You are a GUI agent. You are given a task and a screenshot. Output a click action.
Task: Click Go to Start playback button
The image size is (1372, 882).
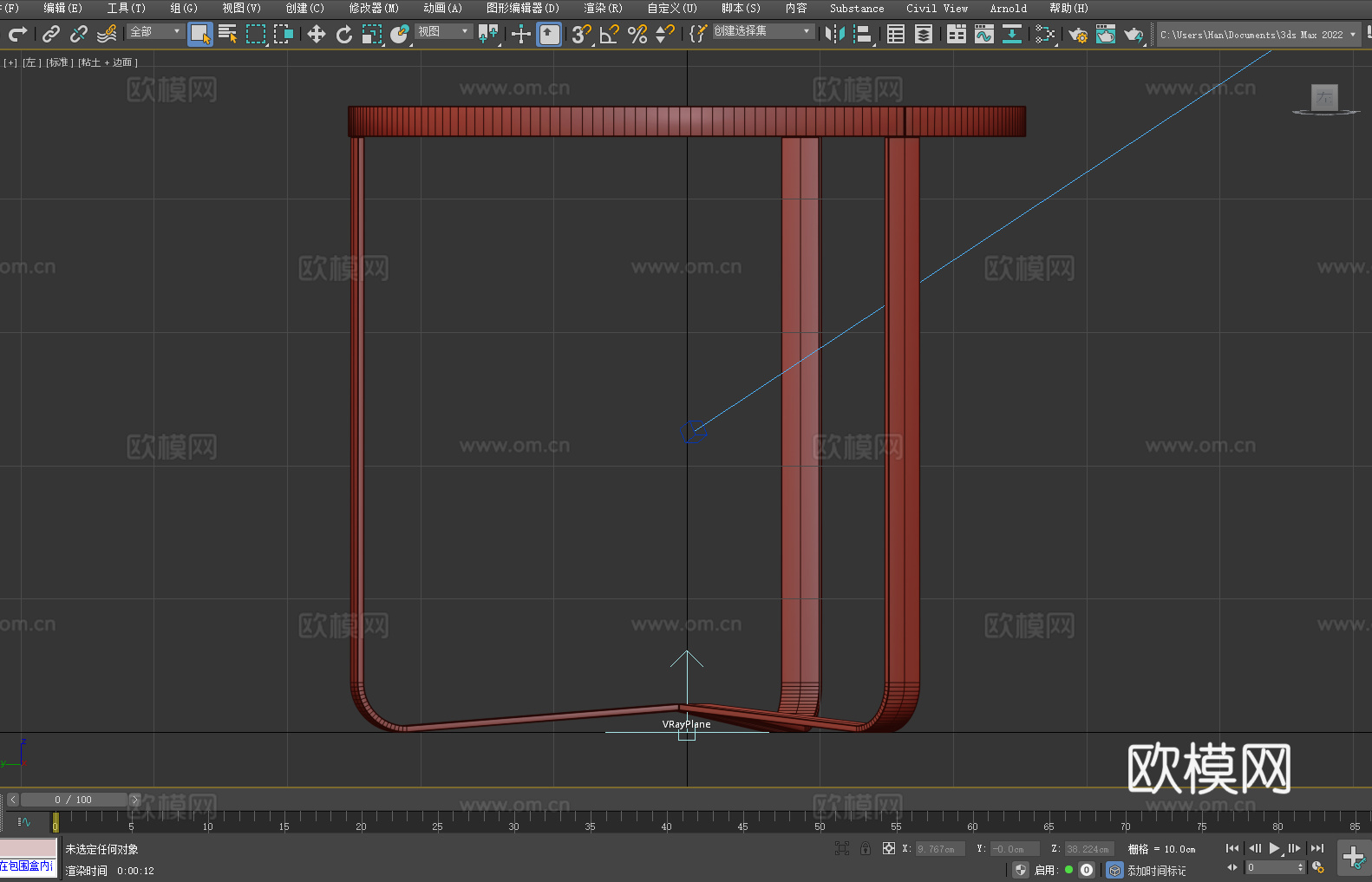tap(1232, 848)
